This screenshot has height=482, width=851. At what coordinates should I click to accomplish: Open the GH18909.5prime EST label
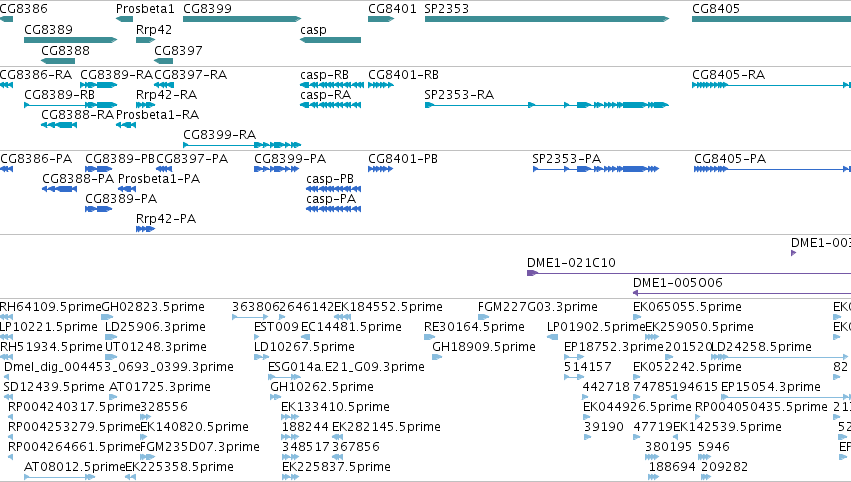484,347
